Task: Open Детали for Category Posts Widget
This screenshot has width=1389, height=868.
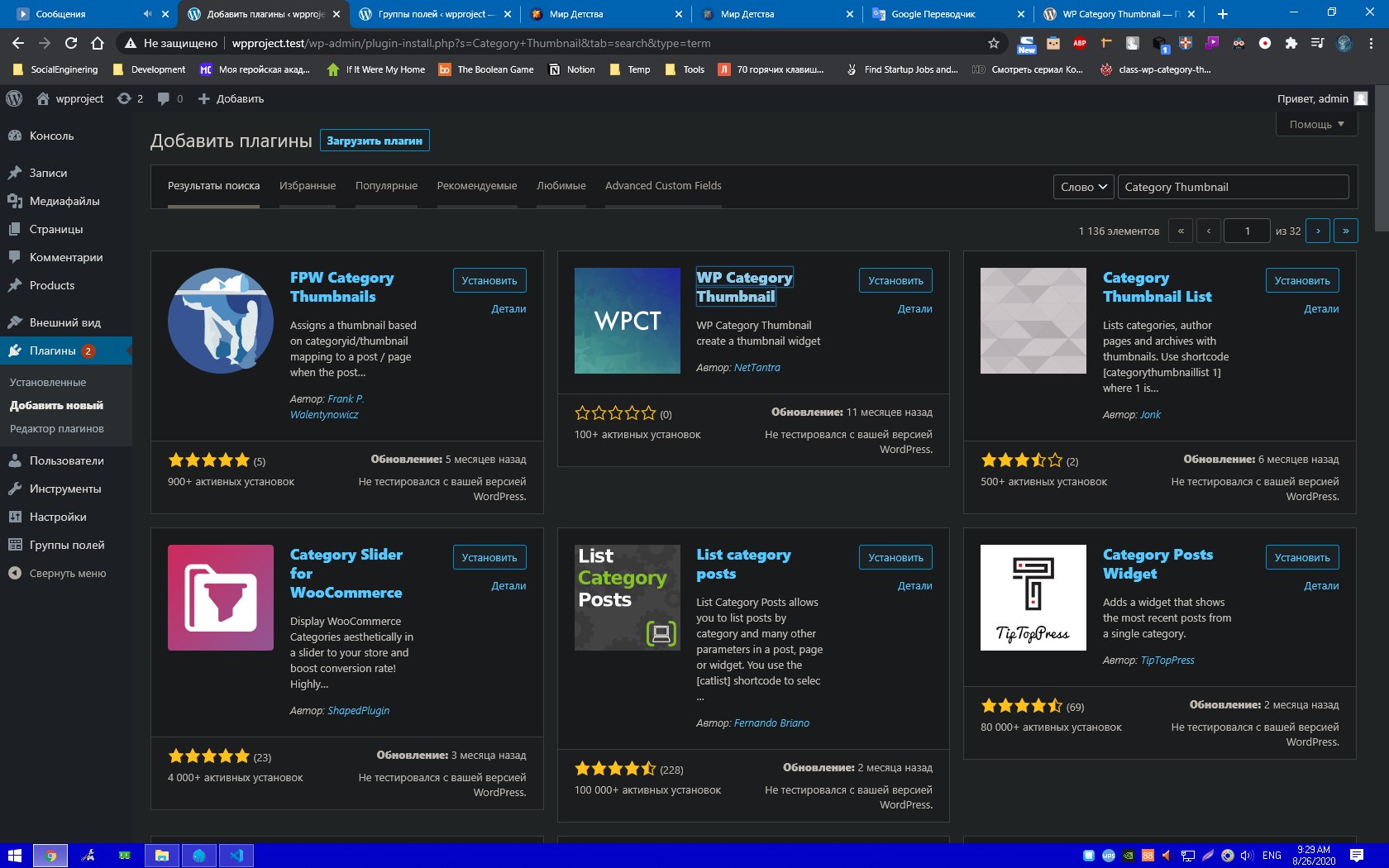Action: click(x=1321, y=585)
